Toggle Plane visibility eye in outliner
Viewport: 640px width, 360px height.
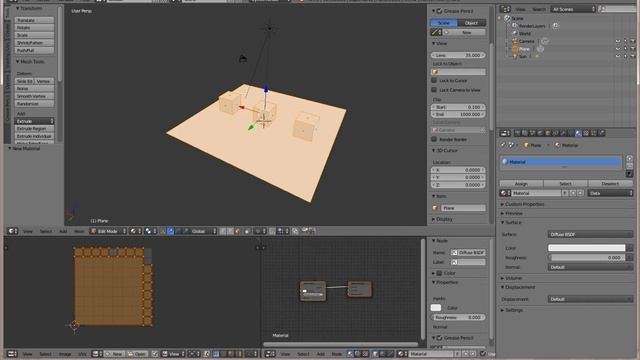click(x=618, y=49)
